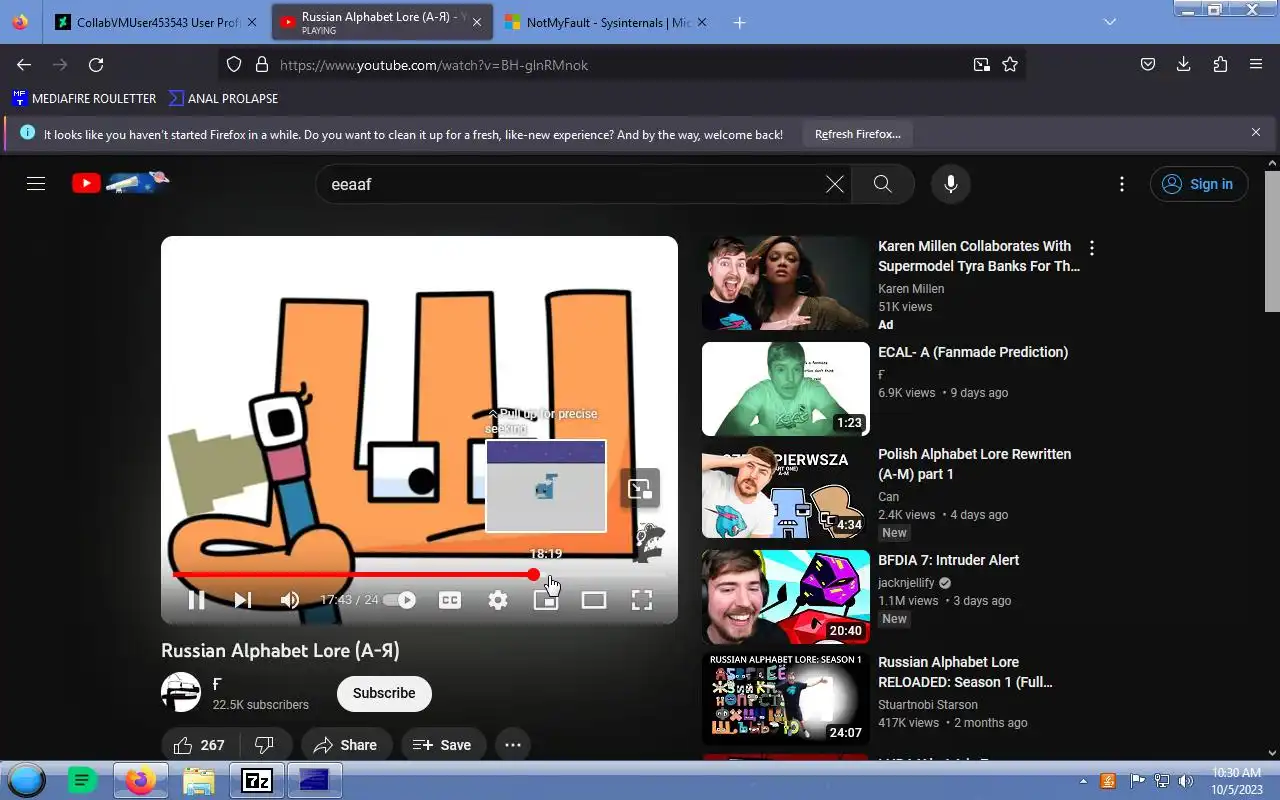Reload the current page
Image resolution: width=1280 pixels, height=800 pixels.
96,64
